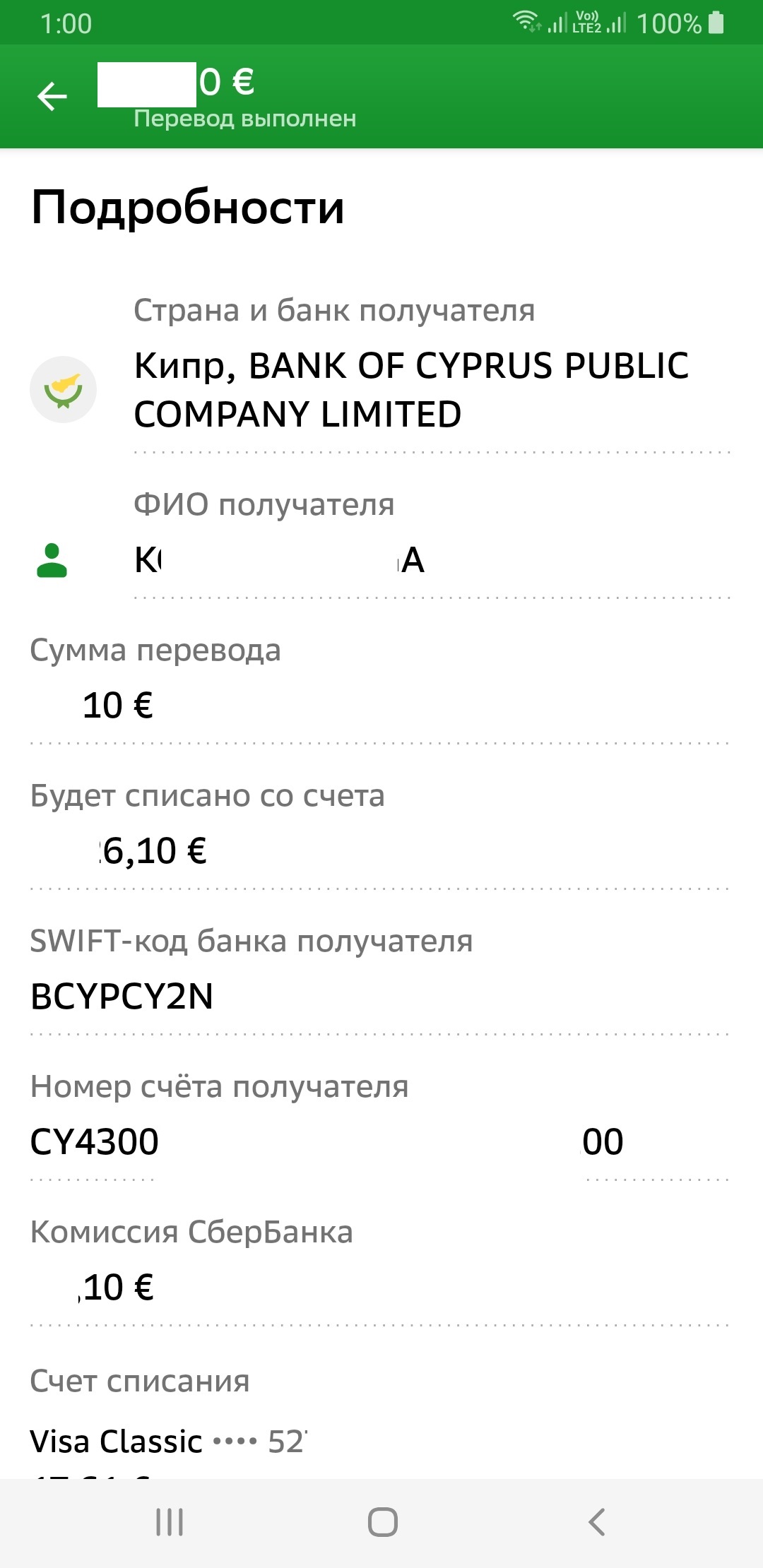Select the BCYPCY2N SWIFT code
763x1568 pixels.
tap(122, 997)
